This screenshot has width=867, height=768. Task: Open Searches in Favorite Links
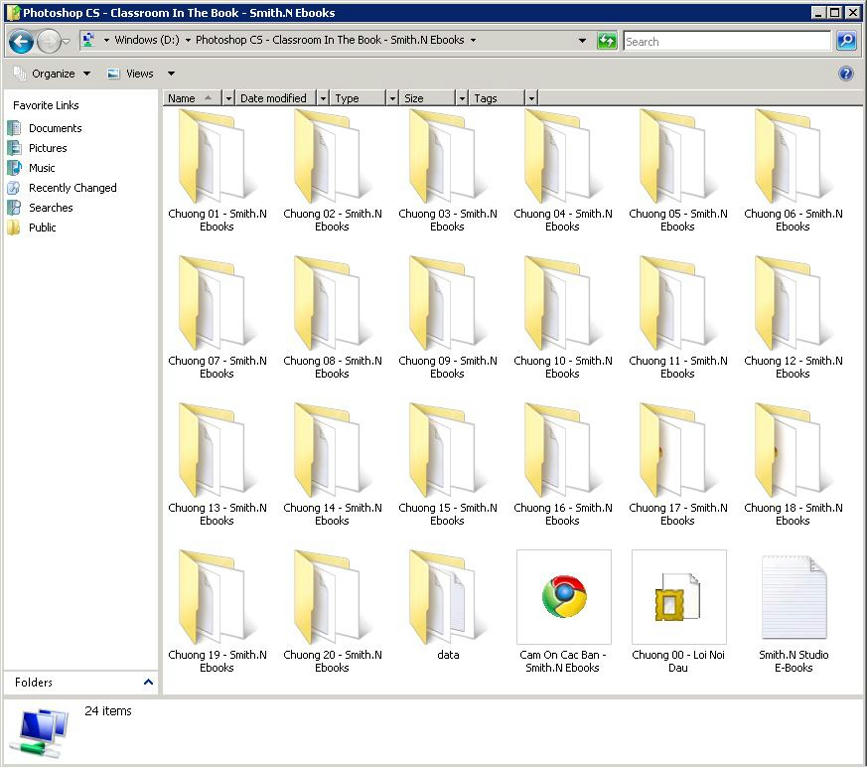pos(40,208)
